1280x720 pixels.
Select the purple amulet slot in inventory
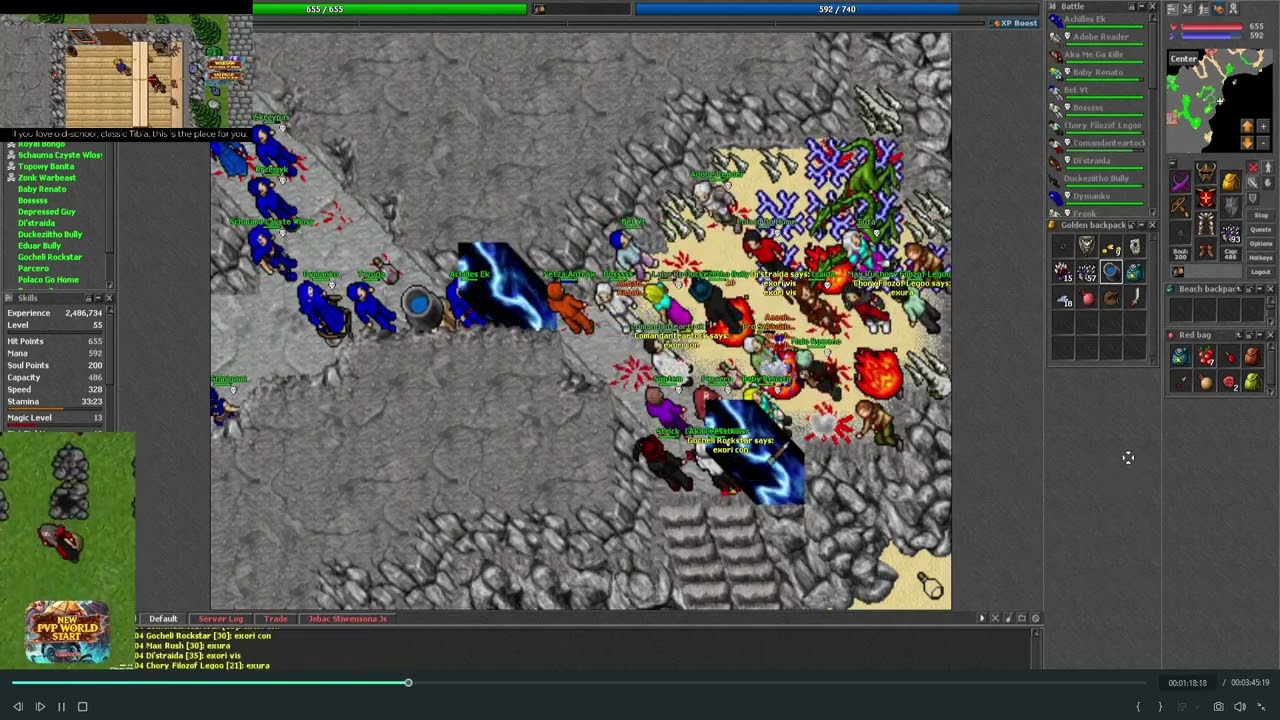pyautogui.click(x=1180, y=181)
